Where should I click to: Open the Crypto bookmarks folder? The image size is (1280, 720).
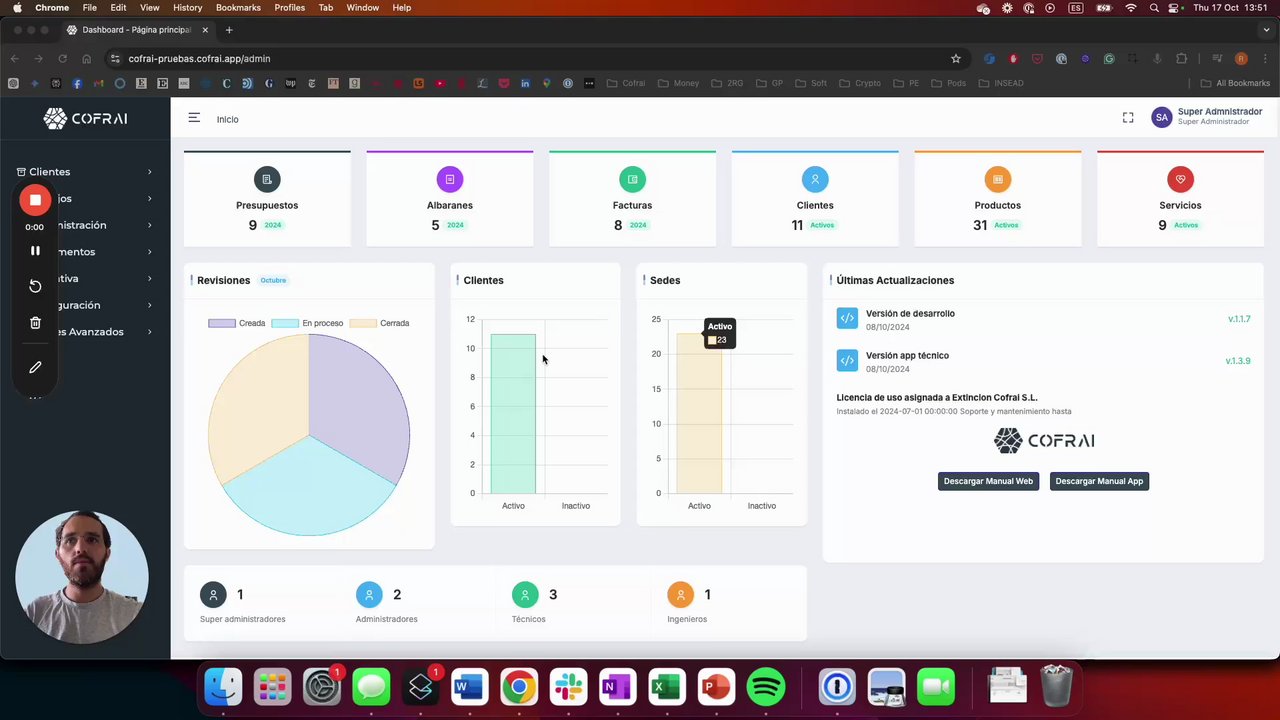point(861,83)
